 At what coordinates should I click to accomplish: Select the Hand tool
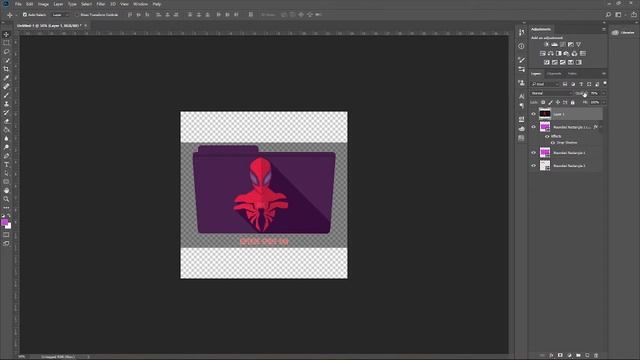[6, 191]
